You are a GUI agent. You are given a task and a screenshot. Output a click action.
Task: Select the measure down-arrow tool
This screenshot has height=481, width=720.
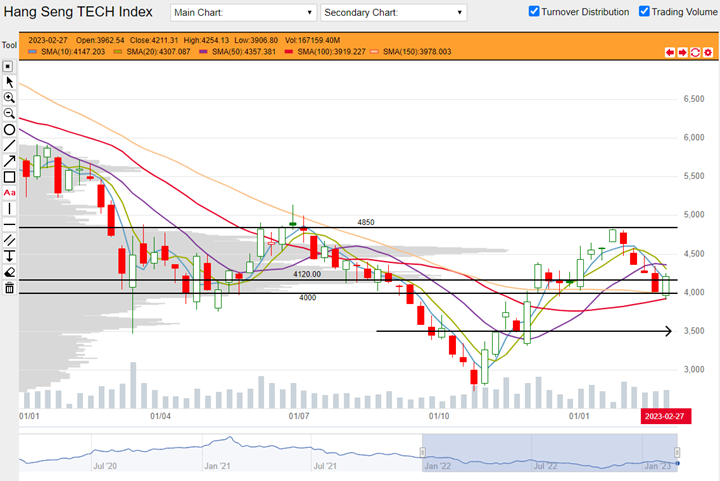click(9, 256)
